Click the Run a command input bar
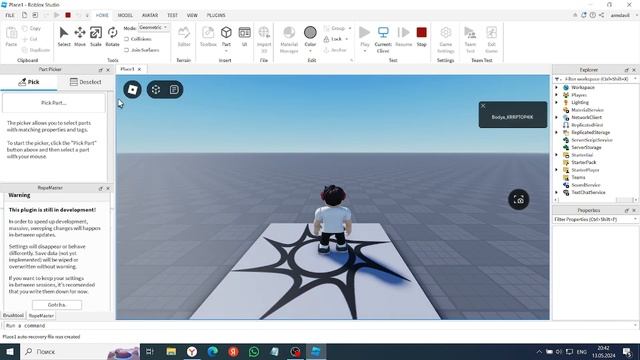The image size is (640, 360). [x=320, y=326]
